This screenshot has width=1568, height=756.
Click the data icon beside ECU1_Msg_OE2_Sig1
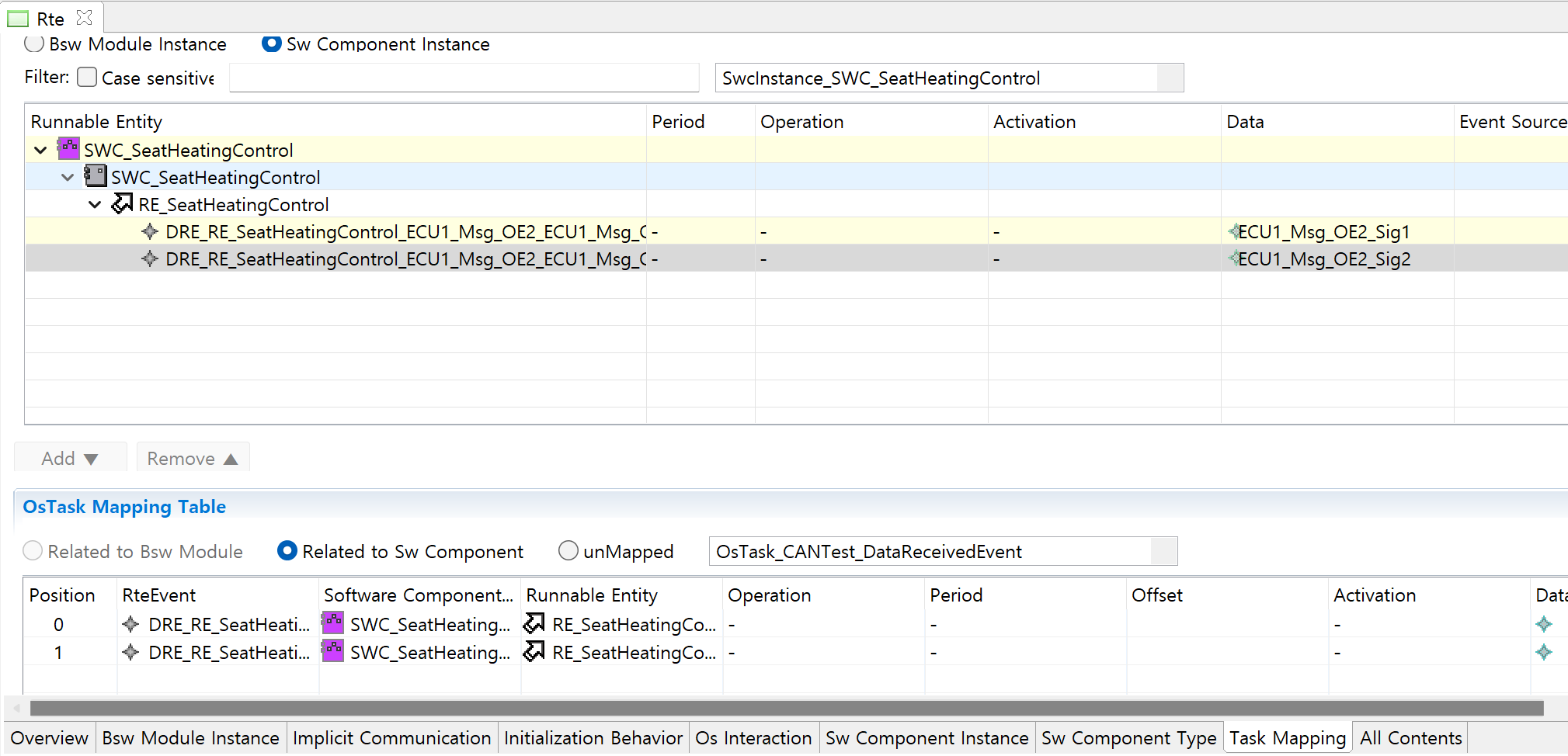1233,231
